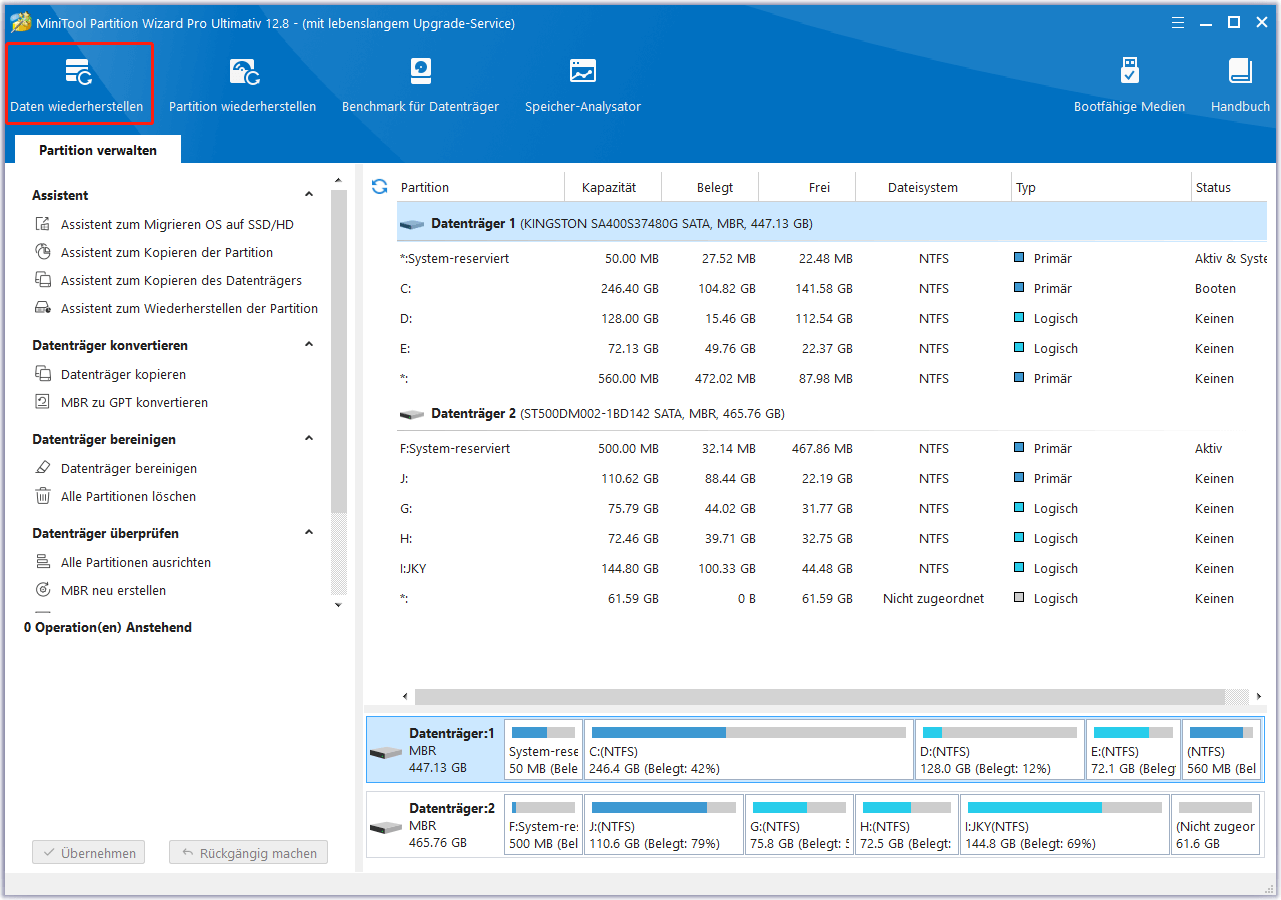Open Daten wiederherstellen tool
This screenshot has width=1281, height=900.
tap(78, 84)
